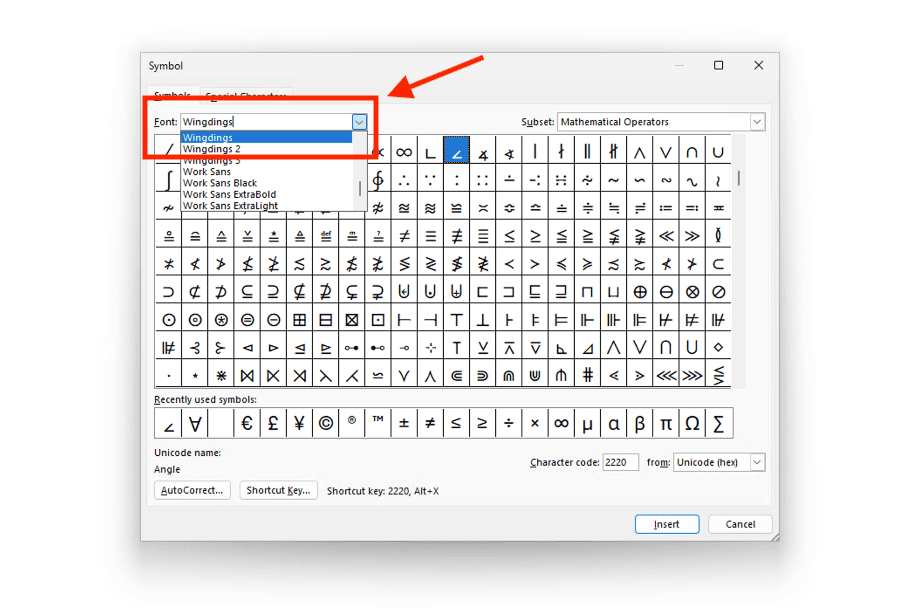Screen dimensions: 918x616
Task: Pick the registered sign in recently used
Action: coord(351,423)
